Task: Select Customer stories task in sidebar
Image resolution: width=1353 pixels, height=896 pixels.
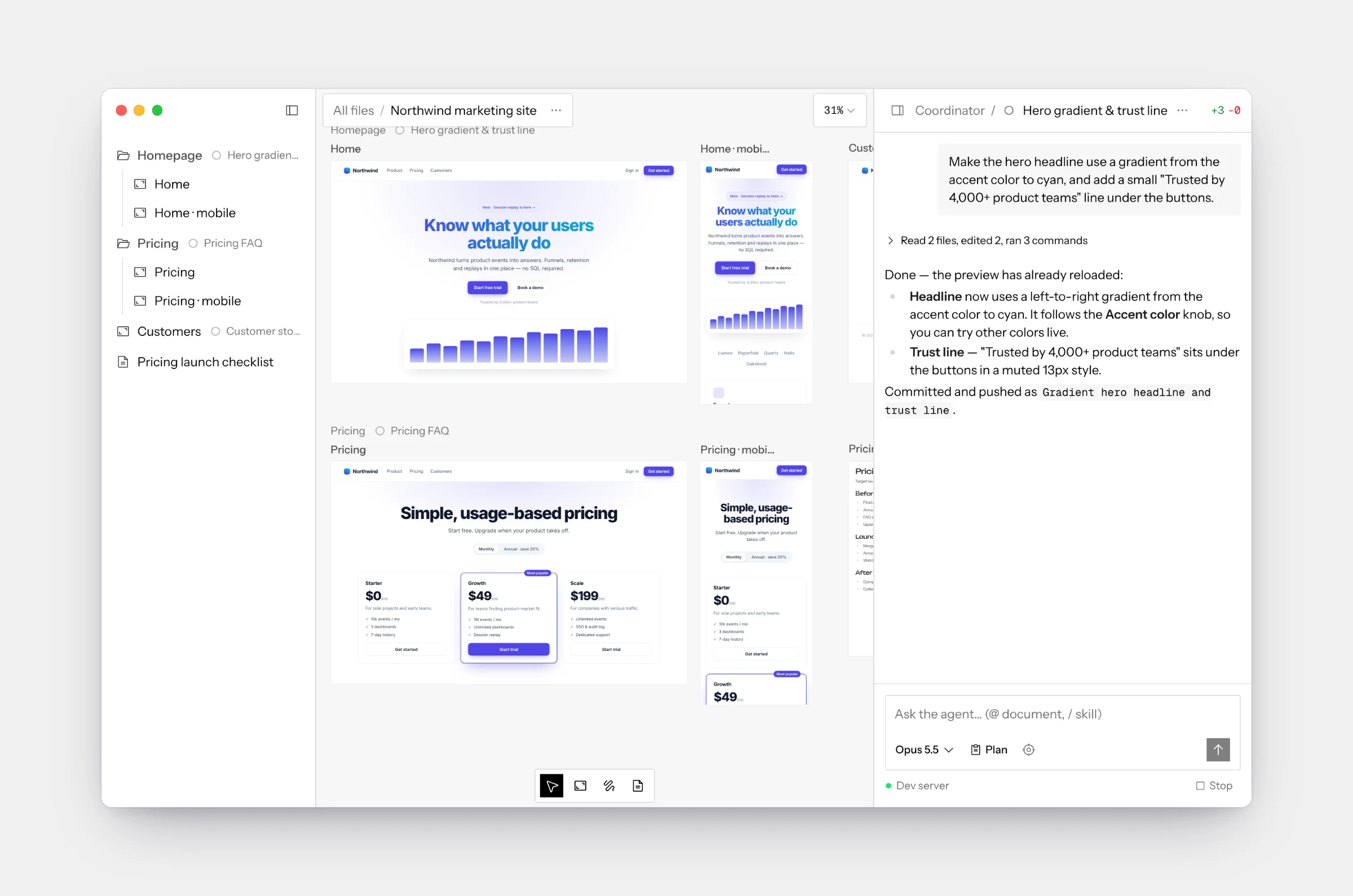Action: (255, 331)
